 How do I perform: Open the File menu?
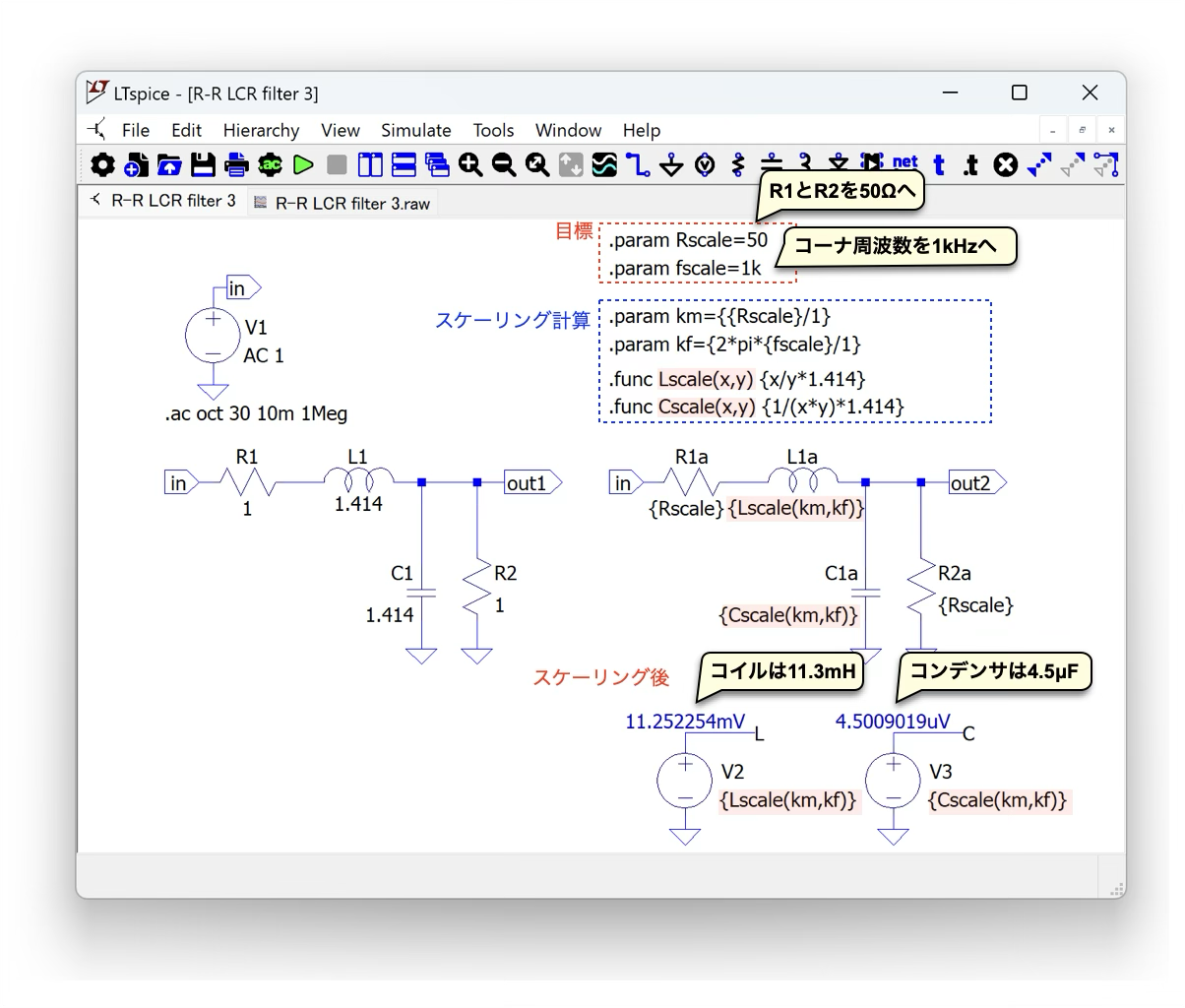click(136, 130)
